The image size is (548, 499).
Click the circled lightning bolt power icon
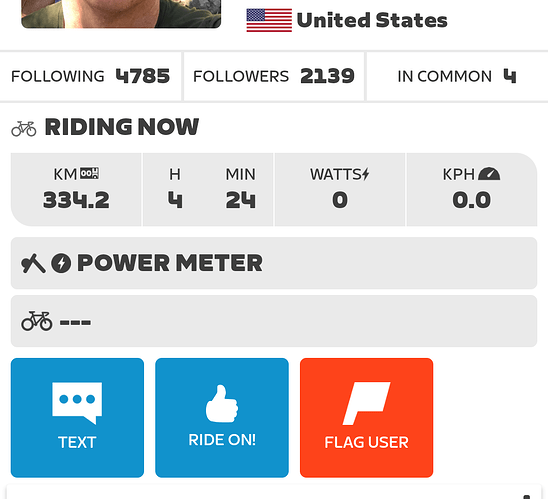tap(61, 263)
